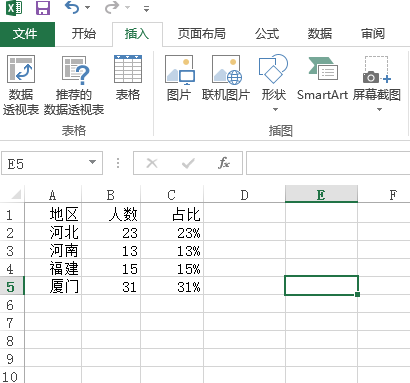The height and width of the screenshot is (383, 410).
Task: Expand the 屏幕截图 dropdown arrow
Action: pyautogui.click(x=379, y=109)
